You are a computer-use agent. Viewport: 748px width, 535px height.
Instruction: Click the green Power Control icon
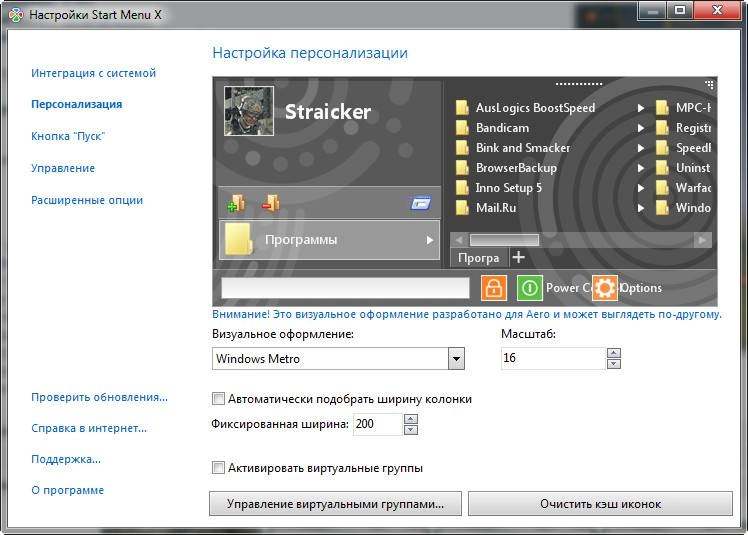pyautogui.click(x=530, y=288)
